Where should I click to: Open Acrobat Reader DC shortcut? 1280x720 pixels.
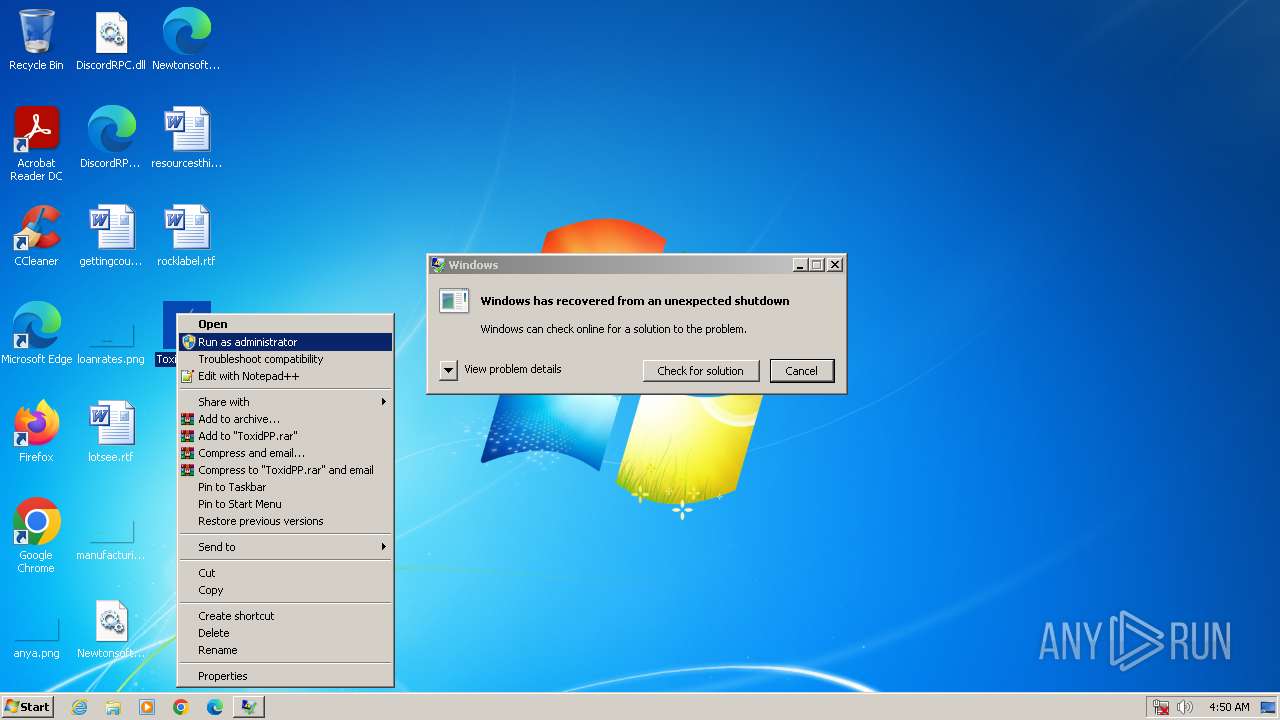36,144
